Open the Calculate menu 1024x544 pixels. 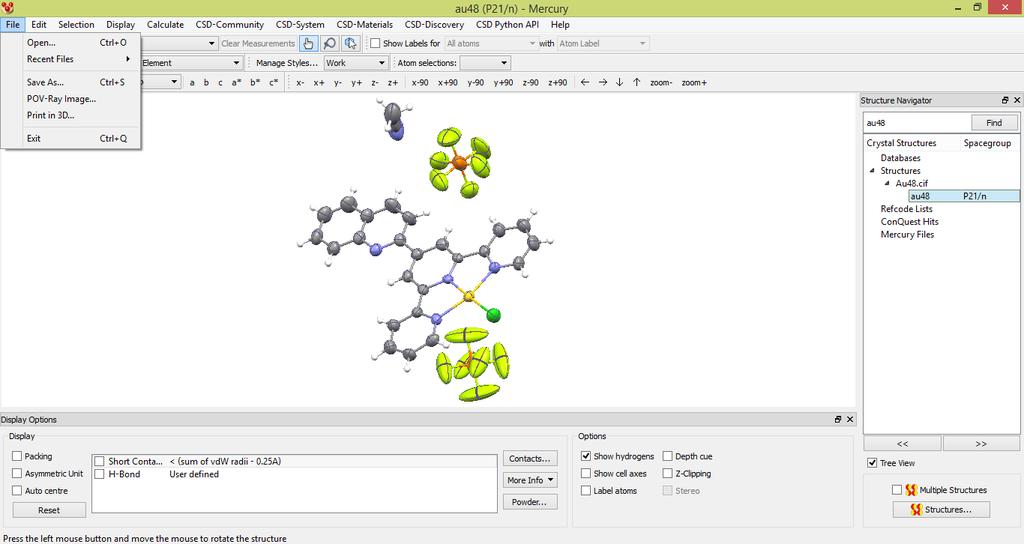pos(165,24)
